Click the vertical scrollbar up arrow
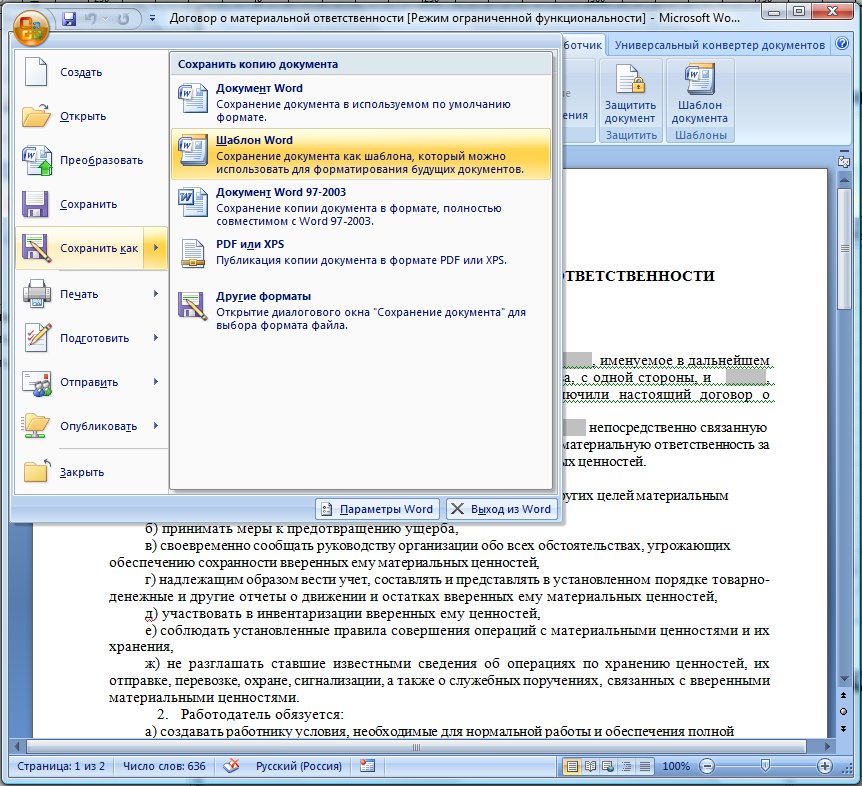Viewport: 862px width, 786px height. [844, 180]
